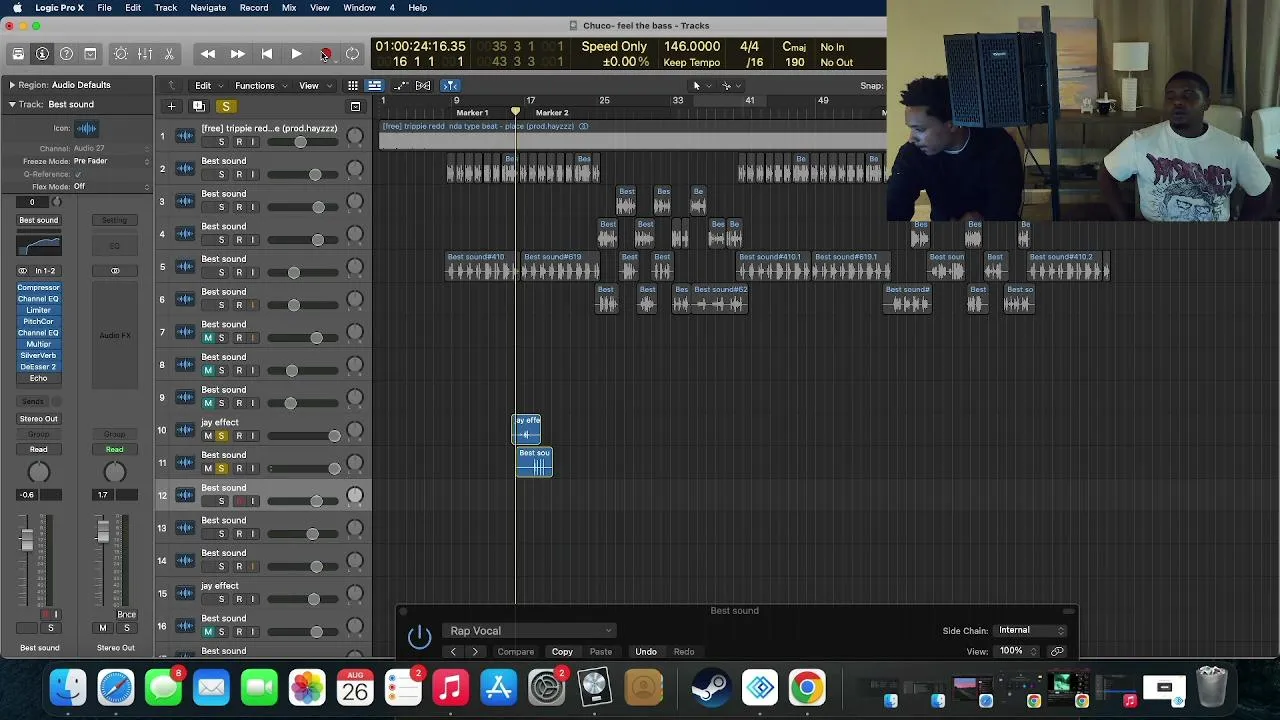Viewport: 1280px width, 720px height.
Task: Select the list view button in tracks menu bar
Action: pos(374,86)
